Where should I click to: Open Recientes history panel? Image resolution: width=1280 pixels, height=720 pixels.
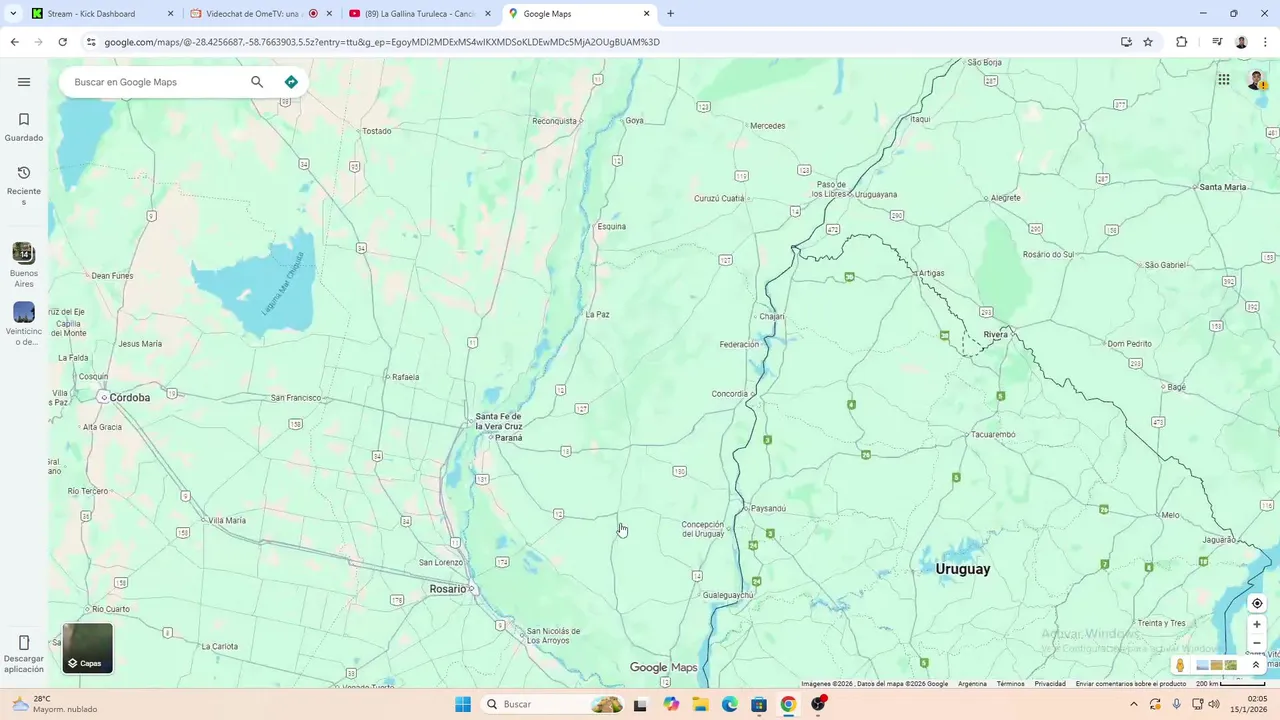[x=24, y=186]
